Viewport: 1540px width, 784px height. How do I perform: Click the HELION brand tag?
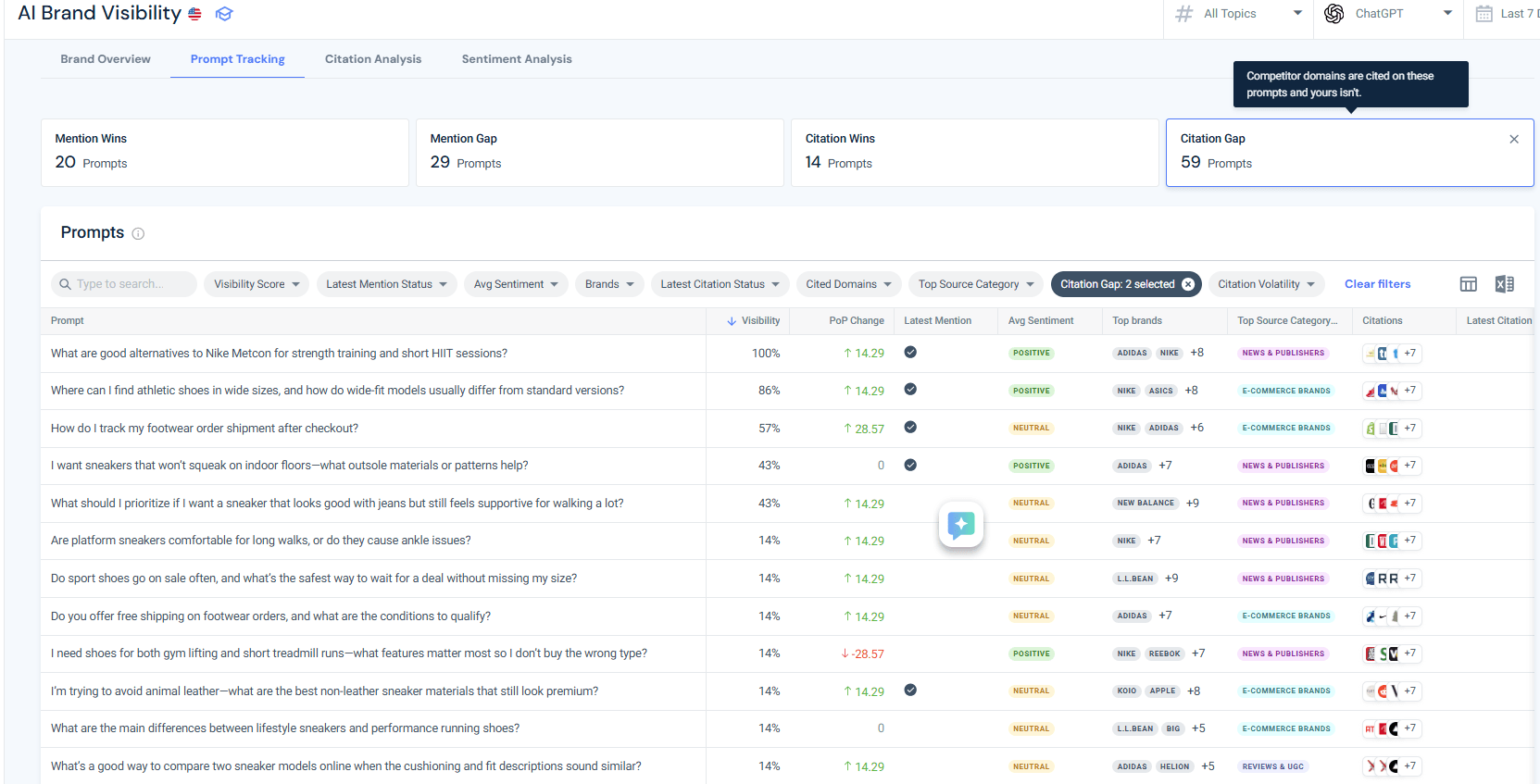tap(1175, 766)
